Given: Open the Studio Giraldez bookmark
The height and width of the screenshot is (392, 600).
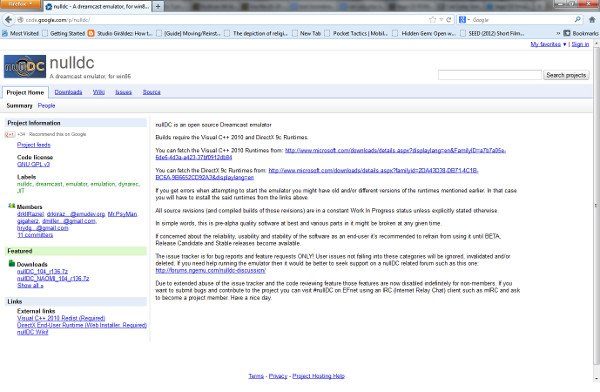Looking at the screenshot, I should pyautogui.click(x=120, y=33).
